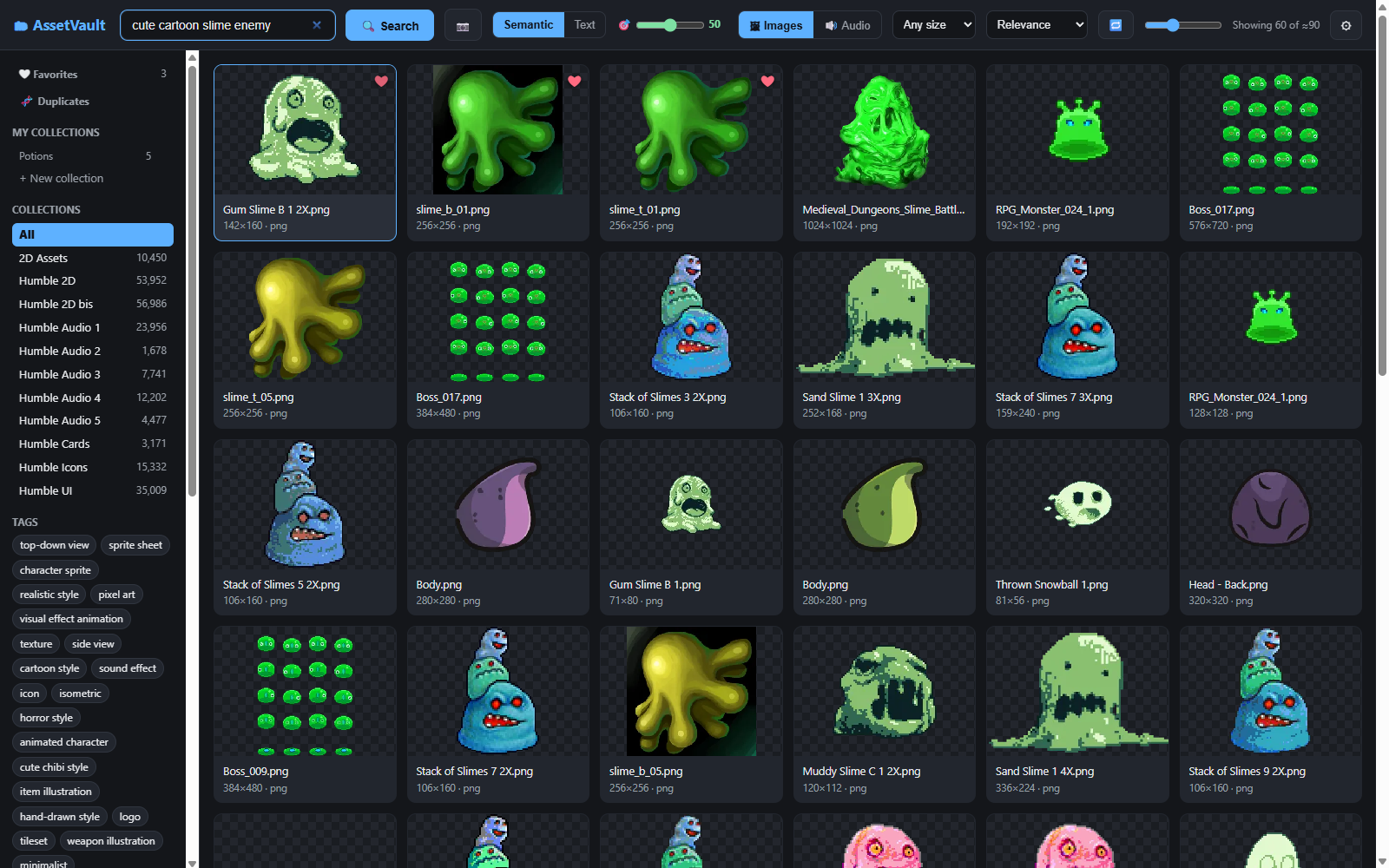Screen dimensions: 1389x868
Task: Click the Gum Slime B 1.png filename
Action: (655, 585)
